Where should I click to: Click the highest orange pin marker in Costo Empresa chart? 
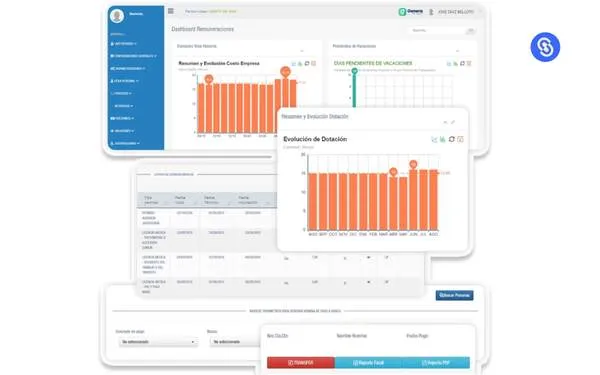coord(285,72)
